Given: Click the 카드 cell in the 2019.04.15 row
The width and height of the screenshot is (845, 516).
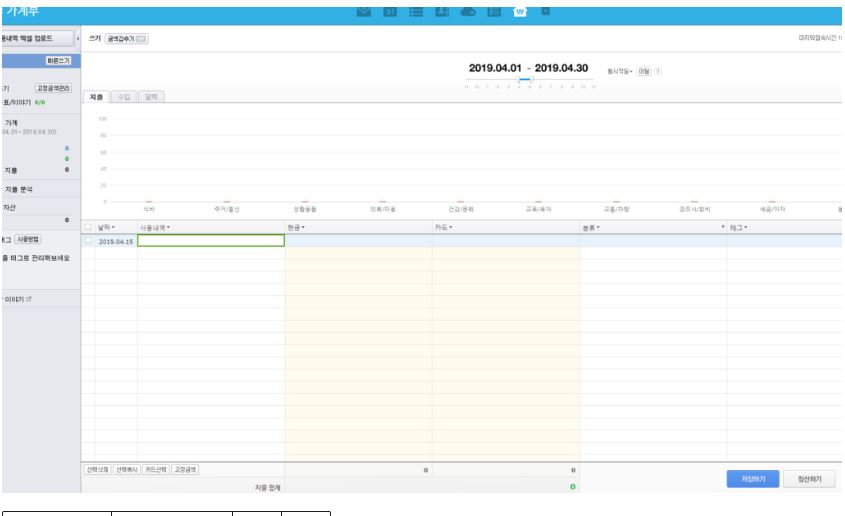Looking at the screenshot, I should [x=506, y=241].
